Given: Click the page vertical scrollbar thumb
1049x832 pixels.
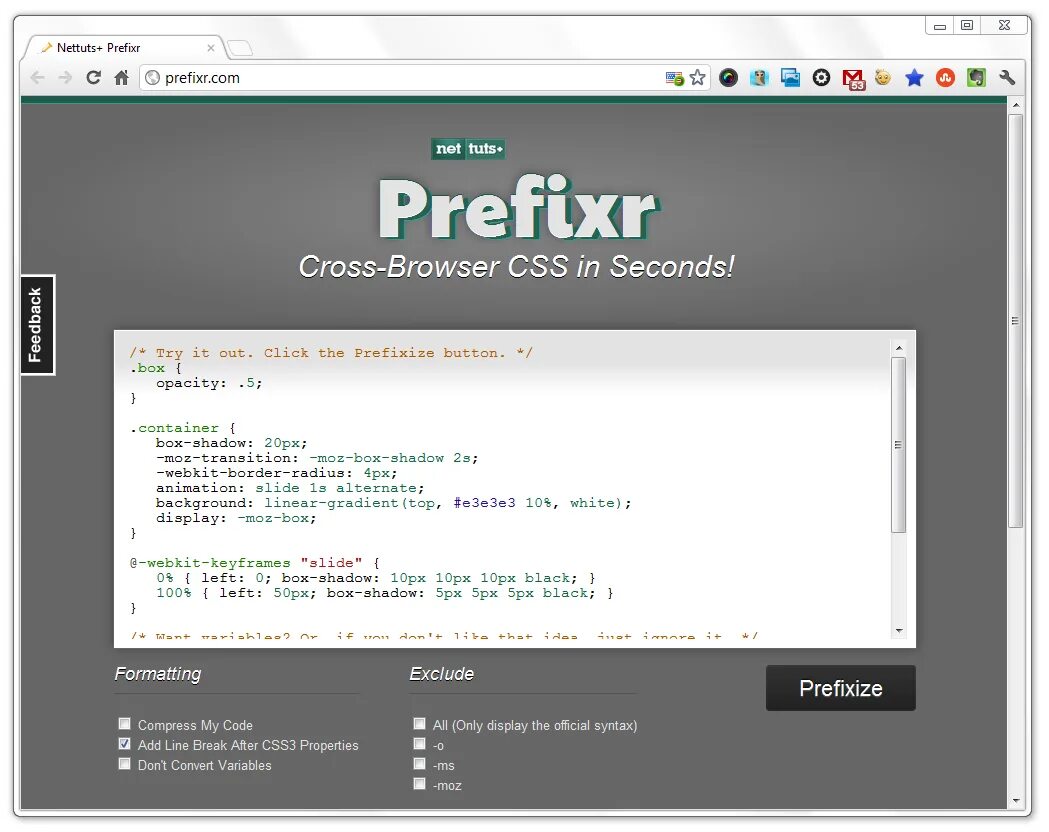Looking at the screenshot, I should [1016, 320].
